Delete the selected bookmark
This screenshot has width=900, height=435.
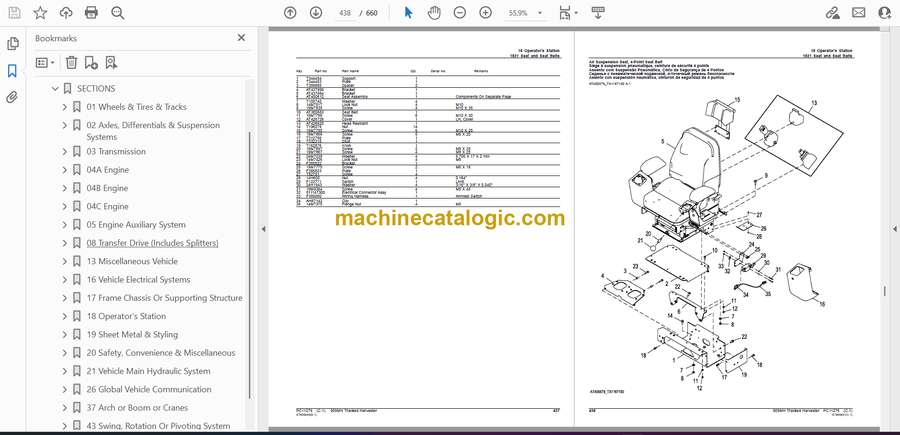(x=71, y=63)
